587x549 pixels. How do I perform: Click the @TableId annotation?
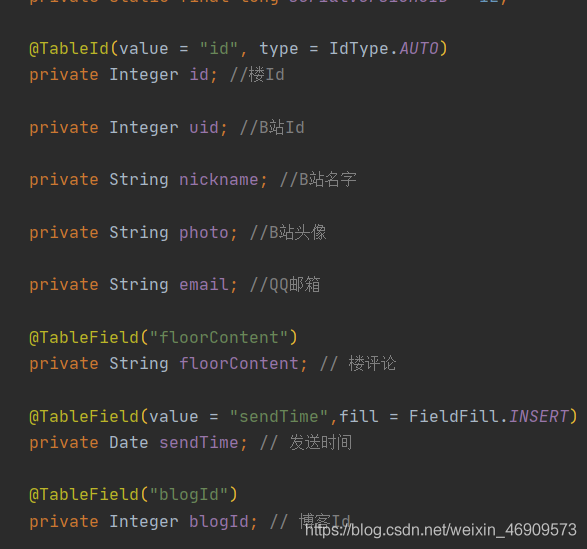click(69, 49)
